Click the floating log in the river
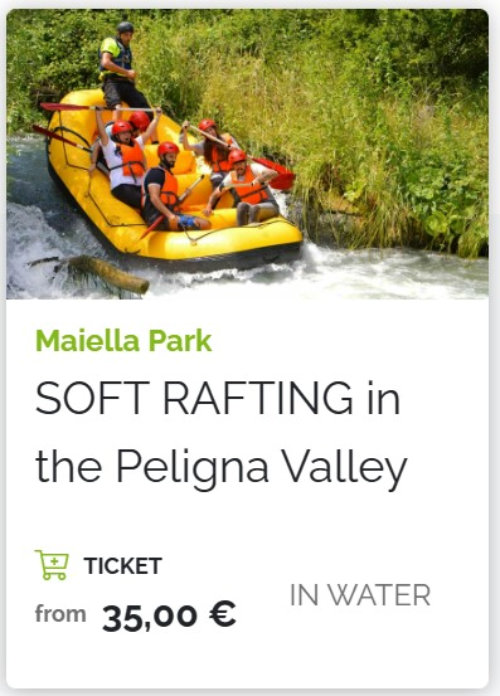This screenshot has height=696, width=500. pyautogui.click(x=107, y=273)
